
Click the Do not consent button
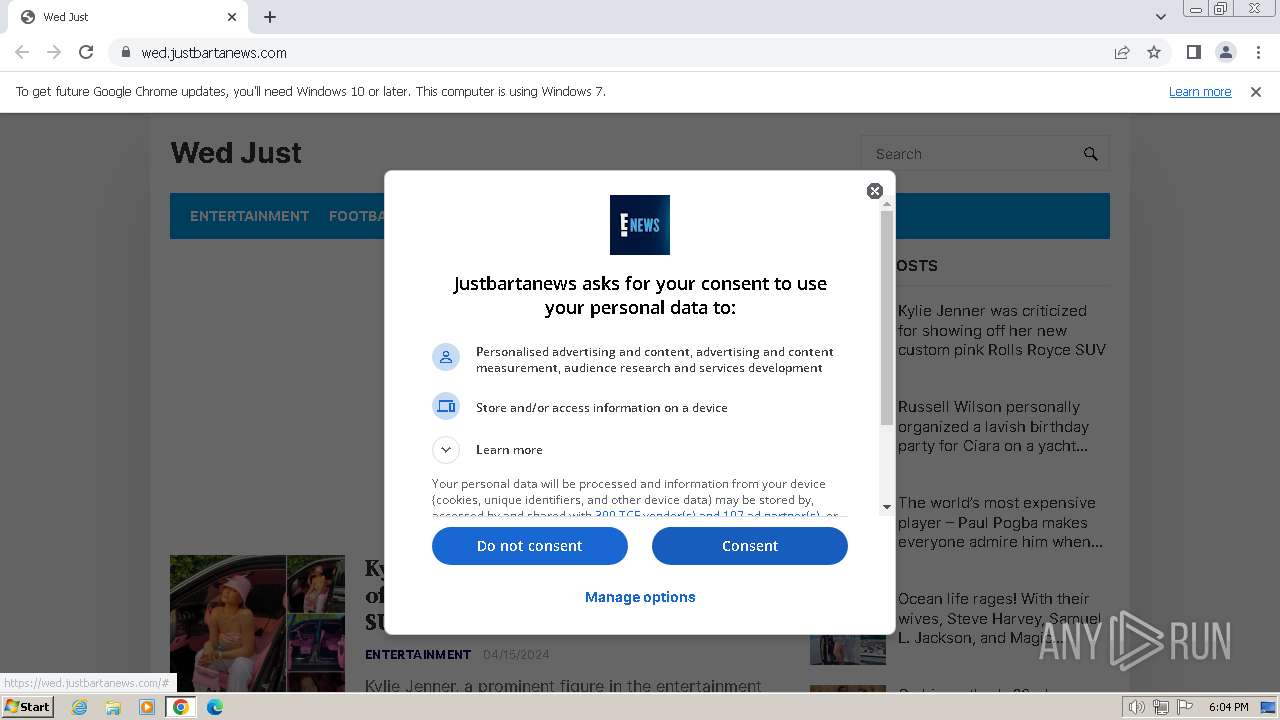[x=530, y=546]
